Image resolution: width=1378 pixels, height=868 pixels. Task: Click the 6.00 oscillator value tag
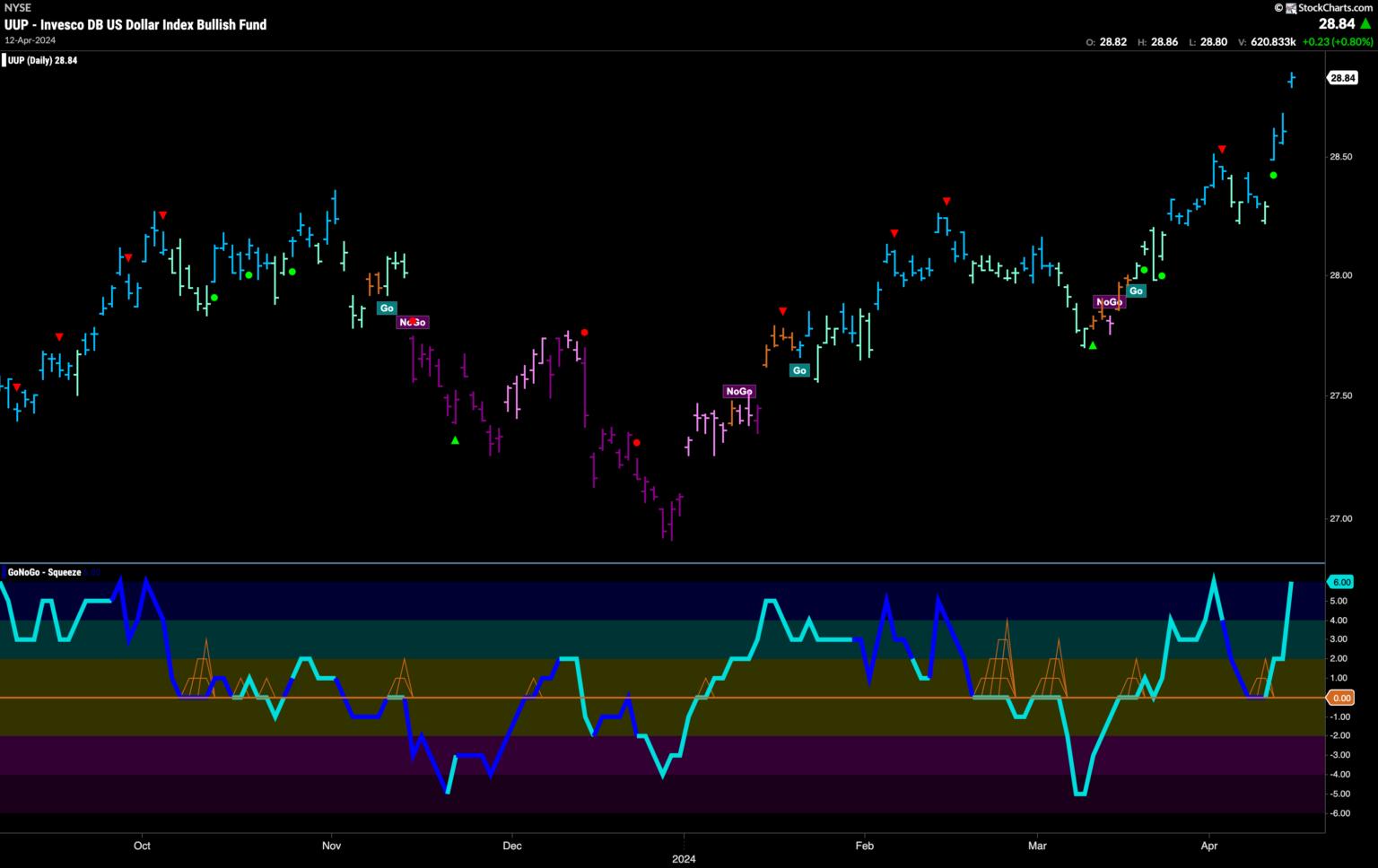coord(1341,582)
